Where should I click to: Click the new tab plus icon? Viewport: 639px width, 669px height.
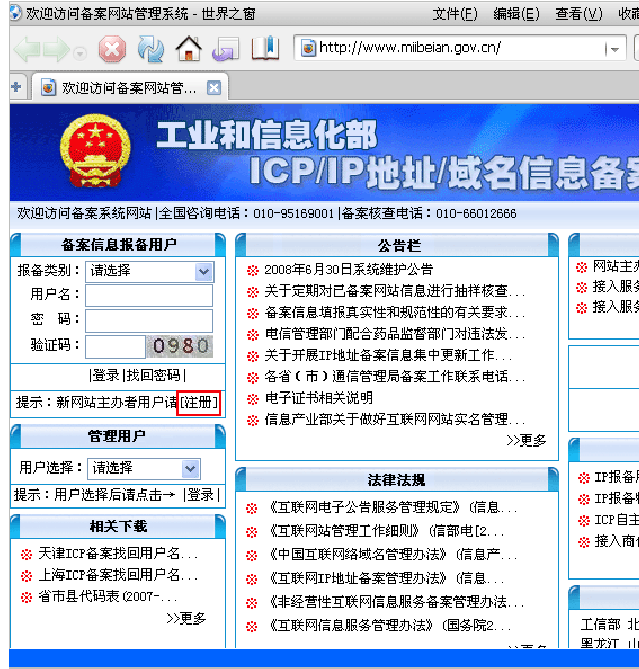(x=16, y=88)
